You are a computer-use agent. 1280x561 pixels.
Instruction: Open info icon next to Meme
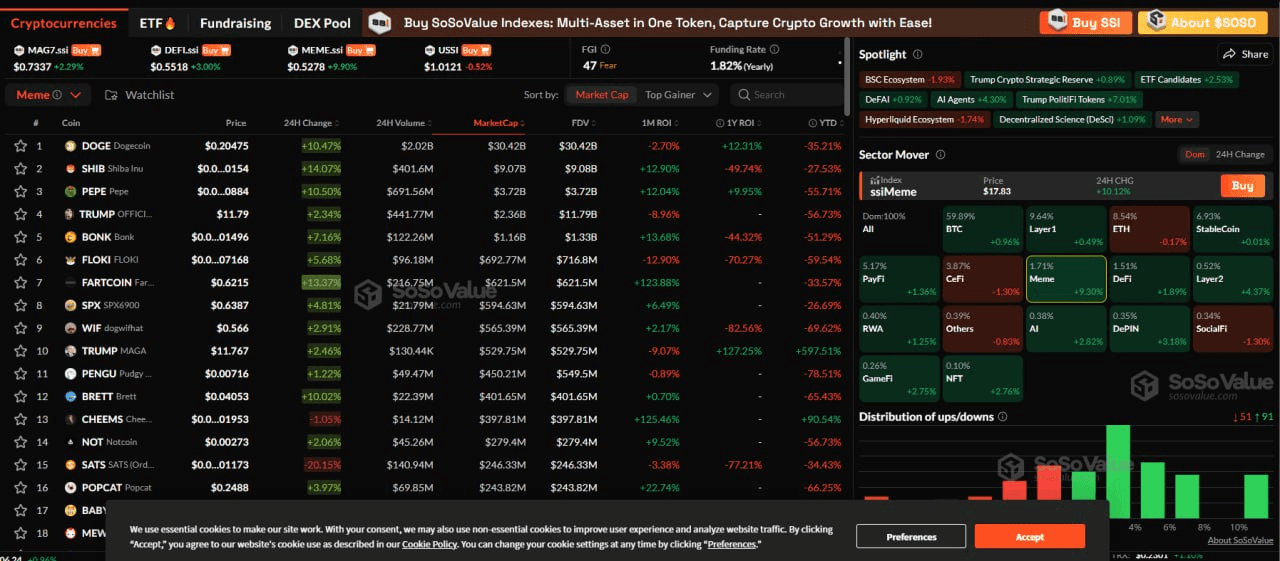coord(57,95)
